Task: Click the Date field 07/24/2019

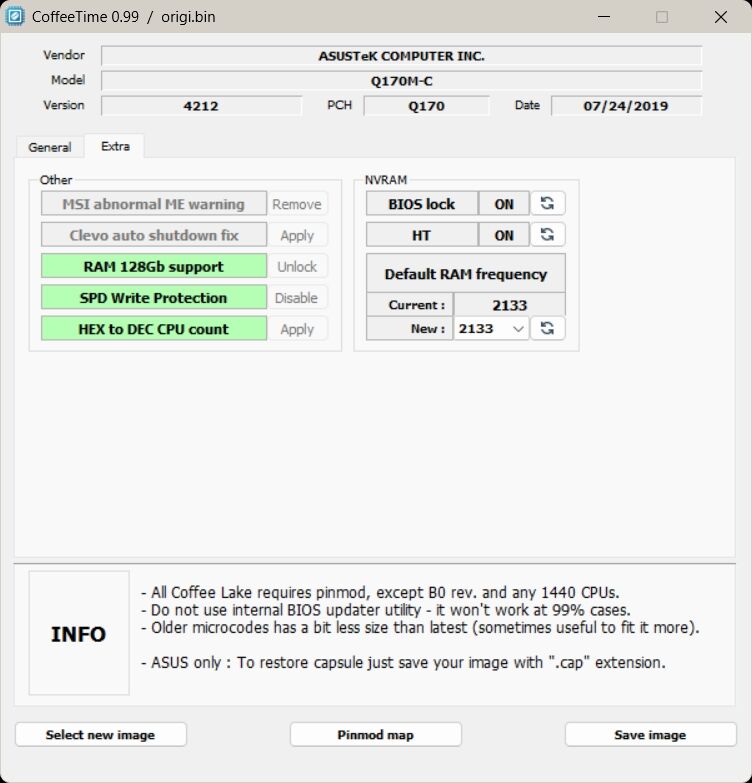Action: pos(626,105)
